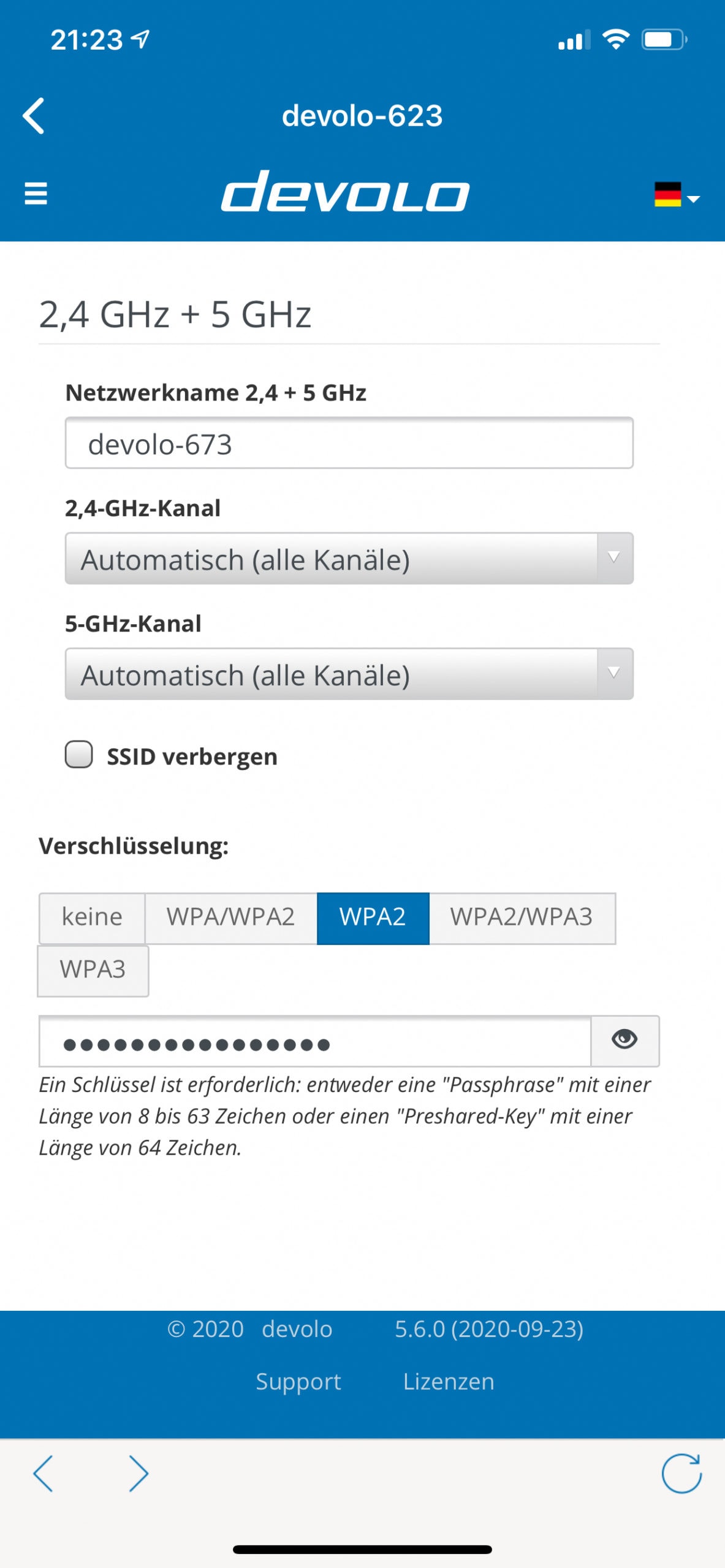Reload the page with the refresh icon
The height and width of the screenshot is (1568, 725).
tap(681, 1473)
